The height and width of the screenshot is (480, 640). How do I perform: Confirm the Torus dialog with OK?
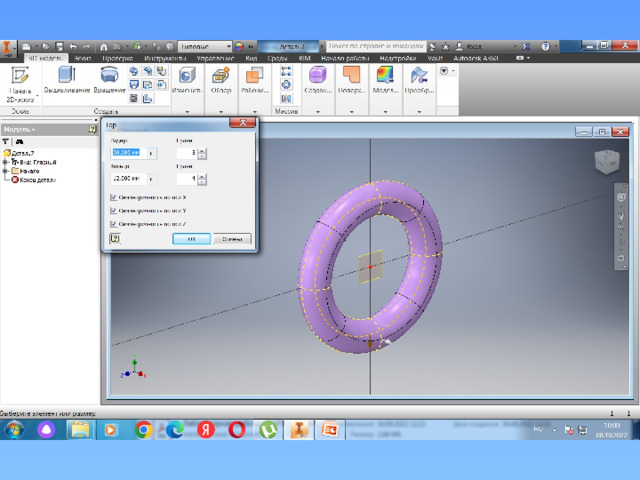(x=190, y=239)
